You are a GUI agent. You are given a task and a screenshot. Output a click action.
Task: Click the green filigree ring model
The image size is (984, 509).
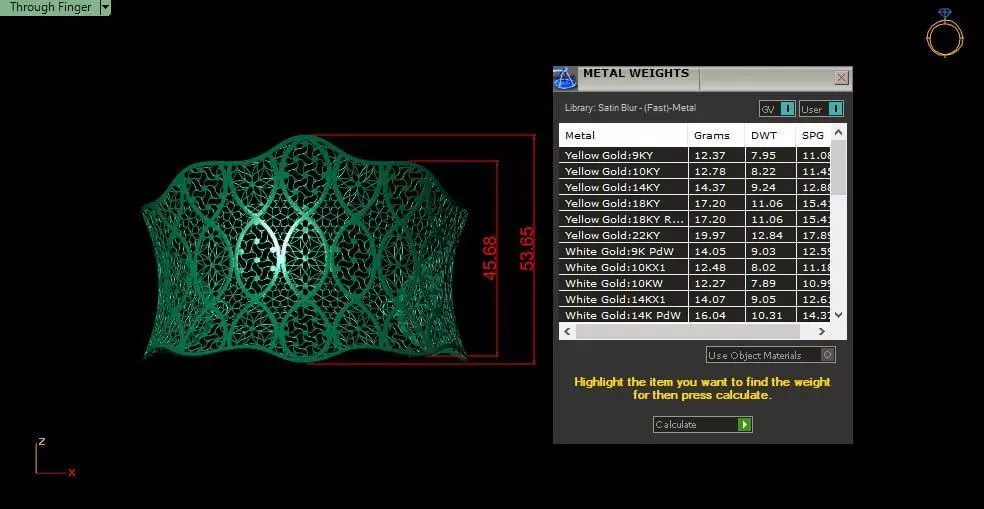pos(305,249)
